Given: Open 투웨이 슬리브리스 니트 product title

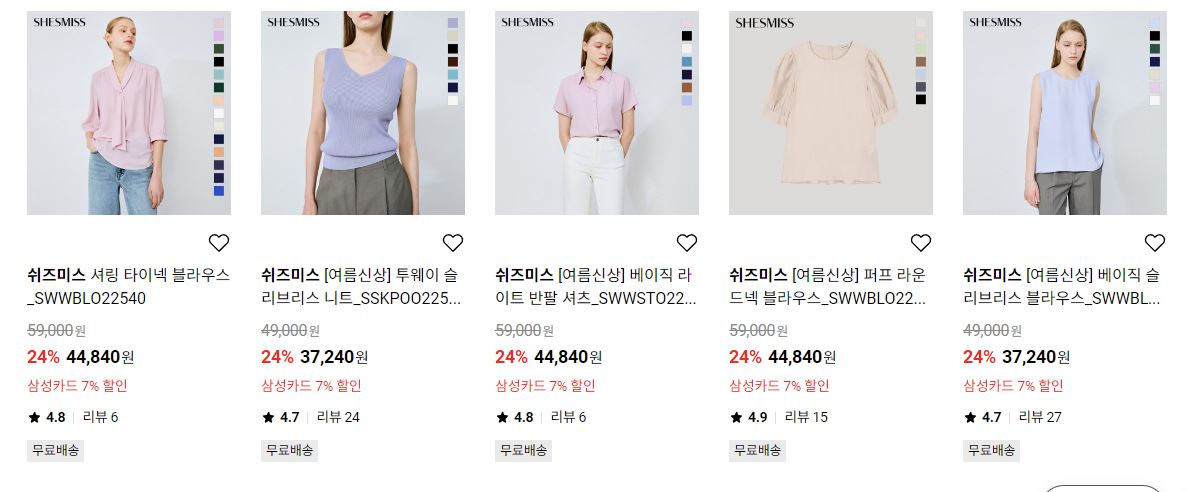Looking at the screenshot, I should coord(361,287).
